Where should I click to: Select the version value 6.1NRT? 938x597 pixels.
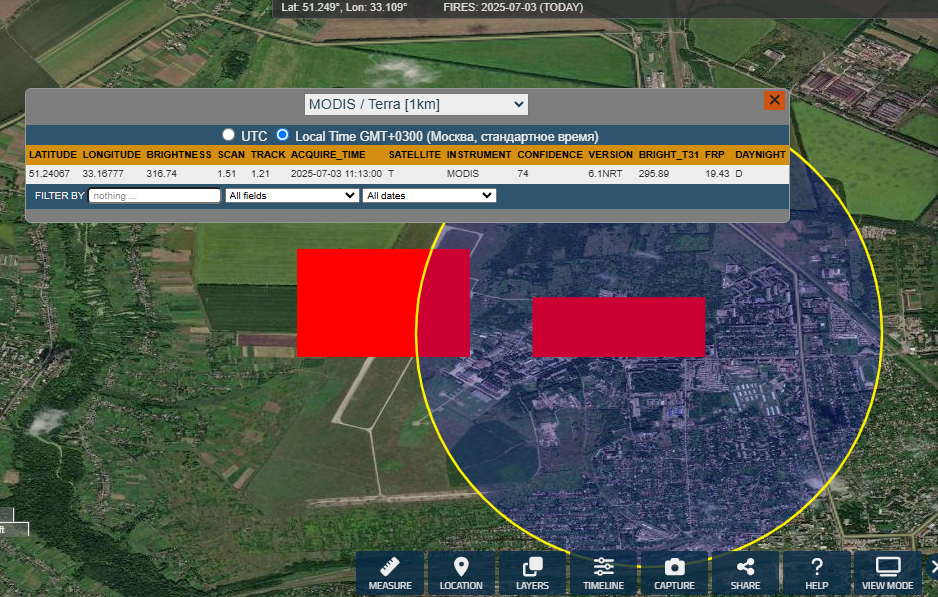tap(605, 173)
